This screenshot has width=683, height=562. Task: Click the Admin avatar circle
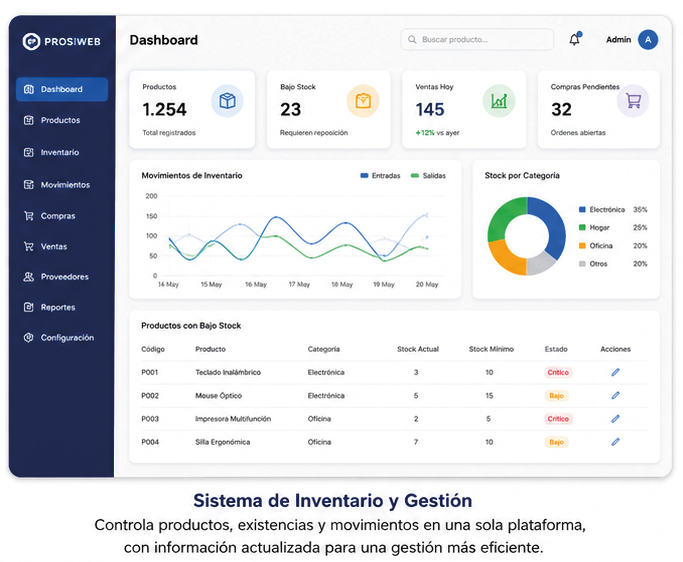[648, 40]
